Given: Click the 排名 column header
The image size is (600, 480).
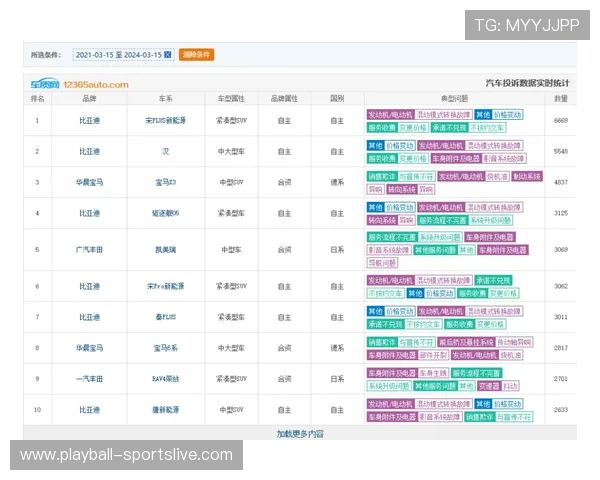Looking at the screenshot, I should [38, 99].
